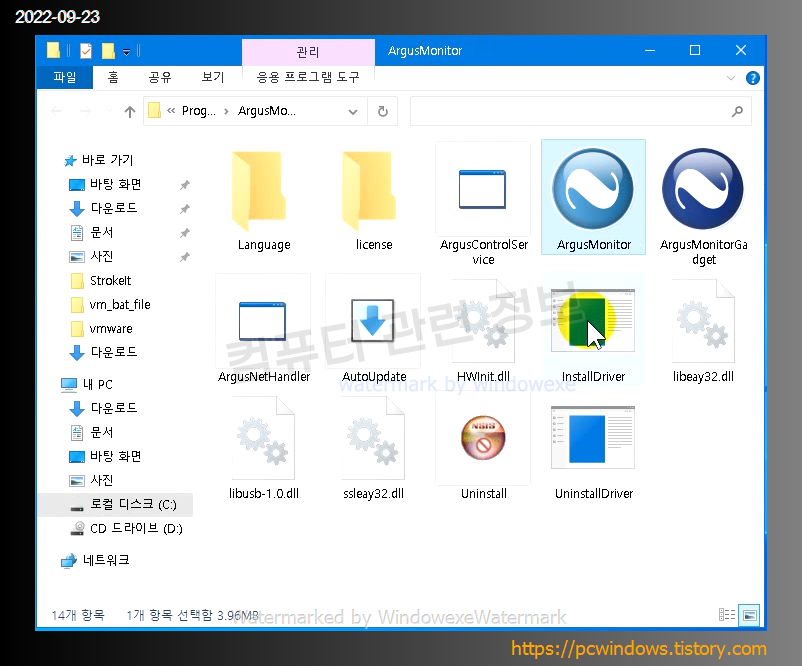Select the ArgusMonitorGadget icon

point(703,189)
